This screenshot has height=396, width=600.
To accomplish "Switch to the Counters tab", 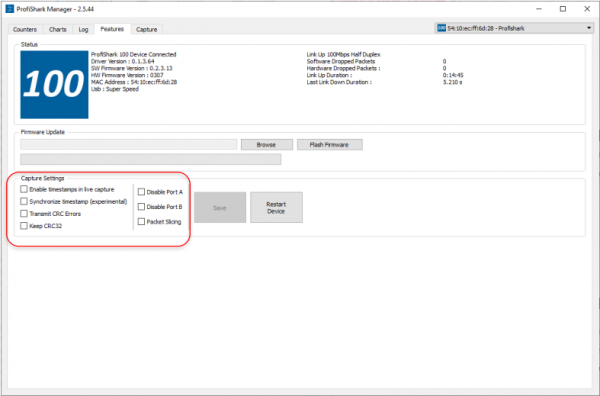I will click(25, 29).
